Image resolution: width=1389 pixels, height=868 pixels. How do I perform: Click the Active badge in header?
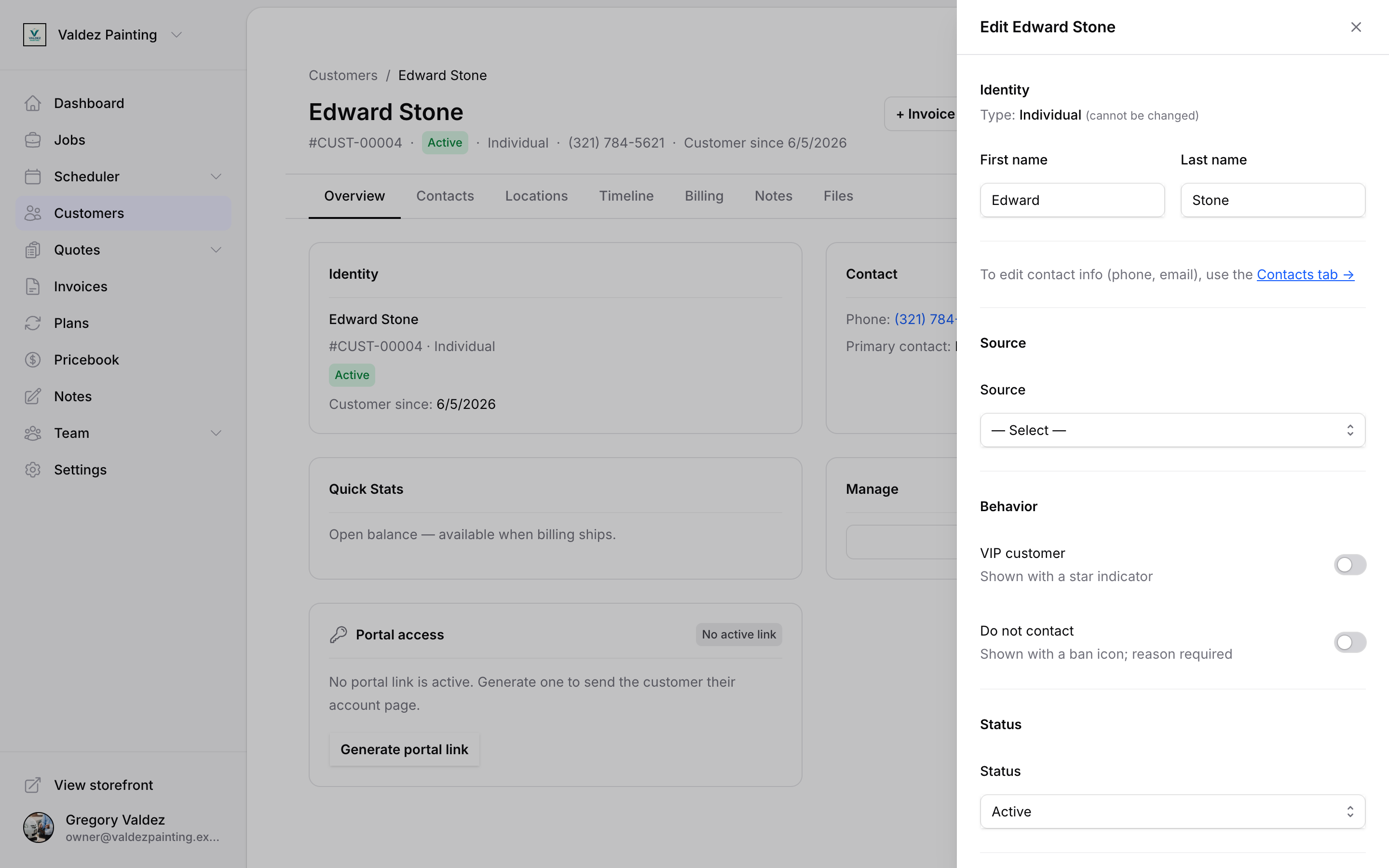(445, 143)
